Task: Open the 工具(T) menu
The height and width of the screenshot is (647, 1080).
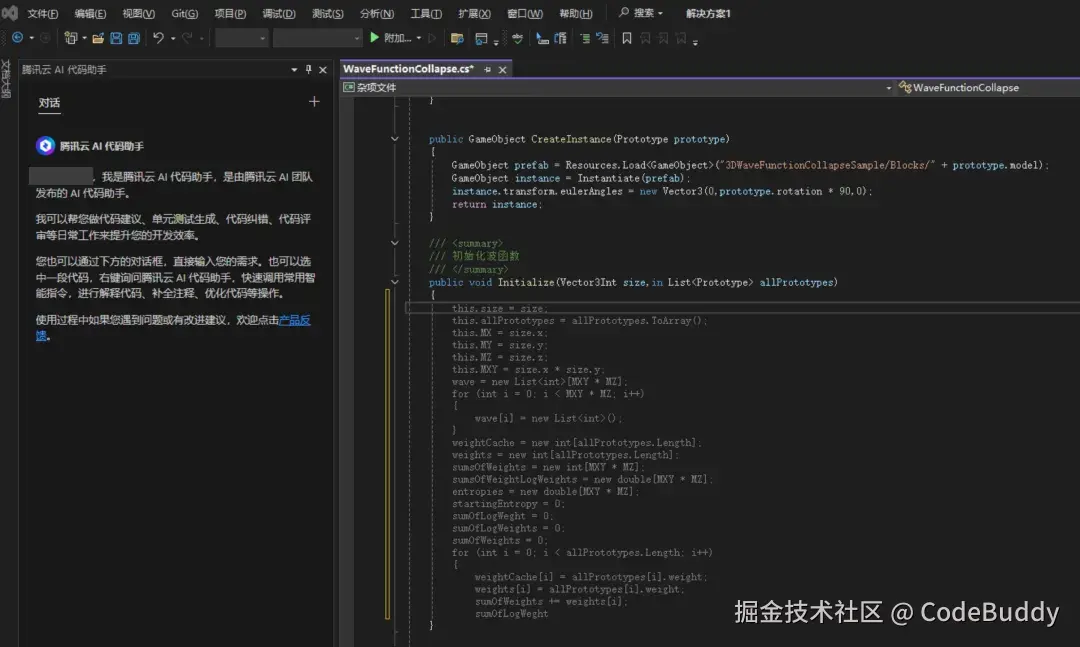Action: (426, 13)
